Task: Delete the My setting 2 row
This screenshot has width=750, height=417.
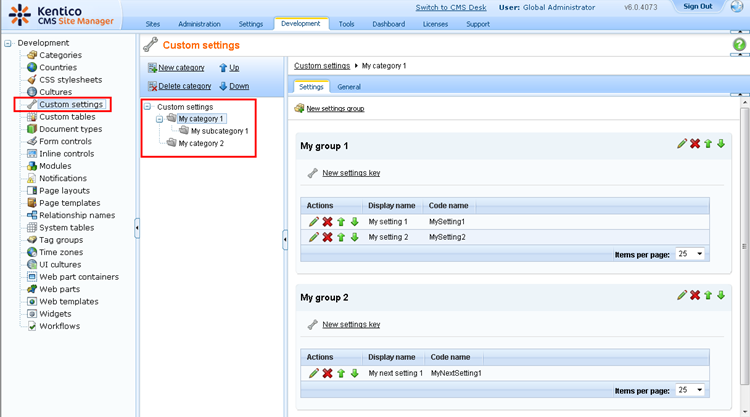Action: coord(327,237)
